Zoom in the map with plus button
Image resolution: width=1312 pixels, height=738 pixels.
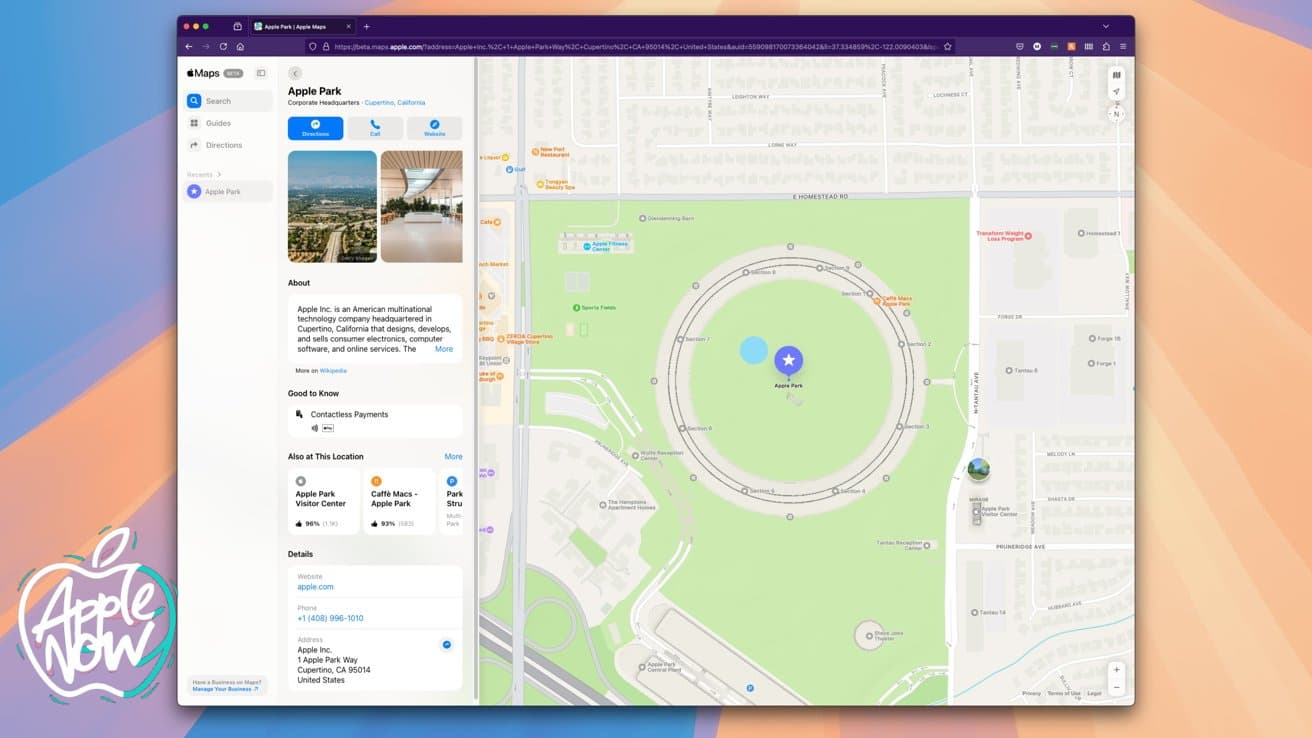click(1117, 670)
